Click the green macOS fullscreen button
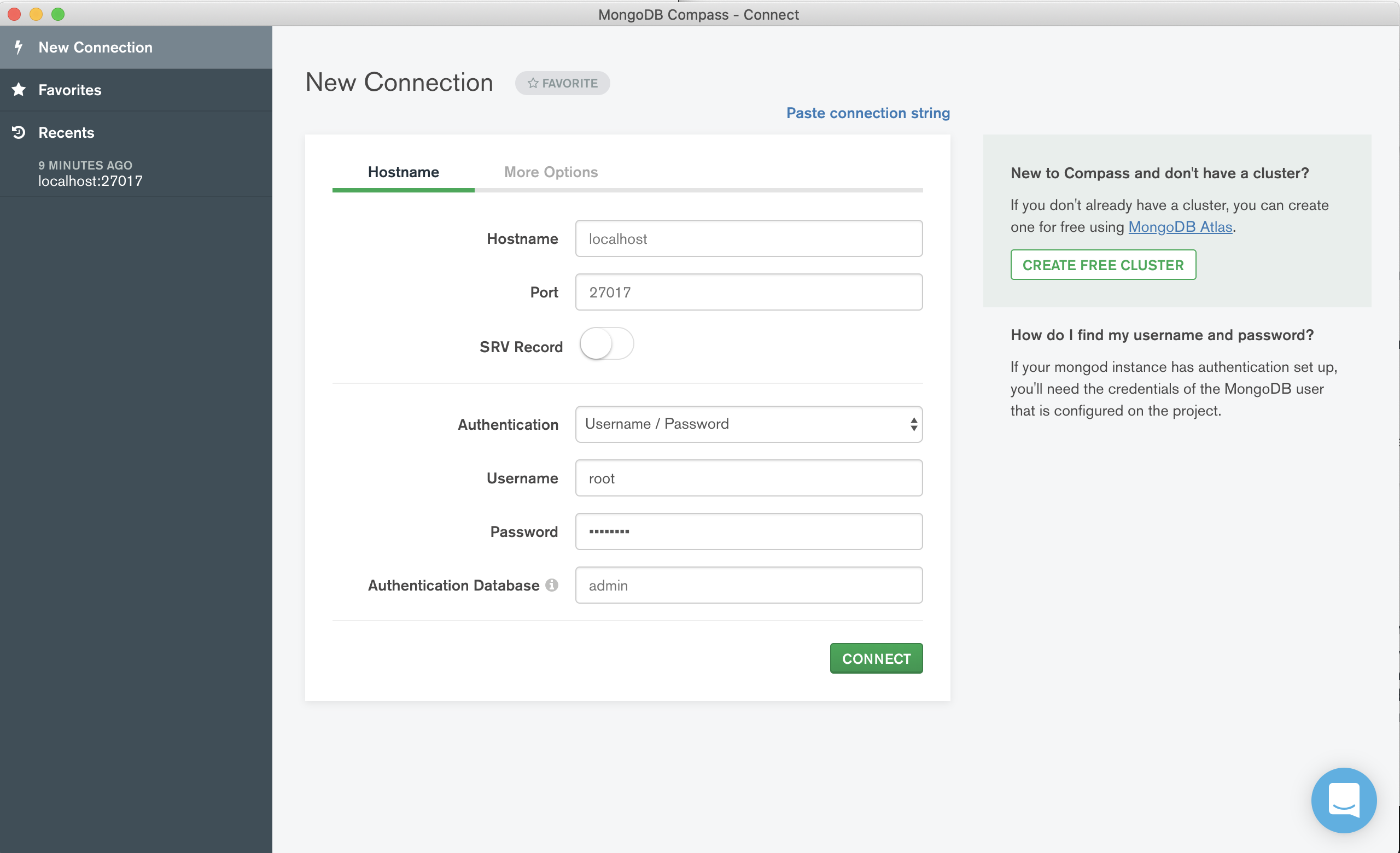This screenshot has width=1400, height=853. coord(58,14)
